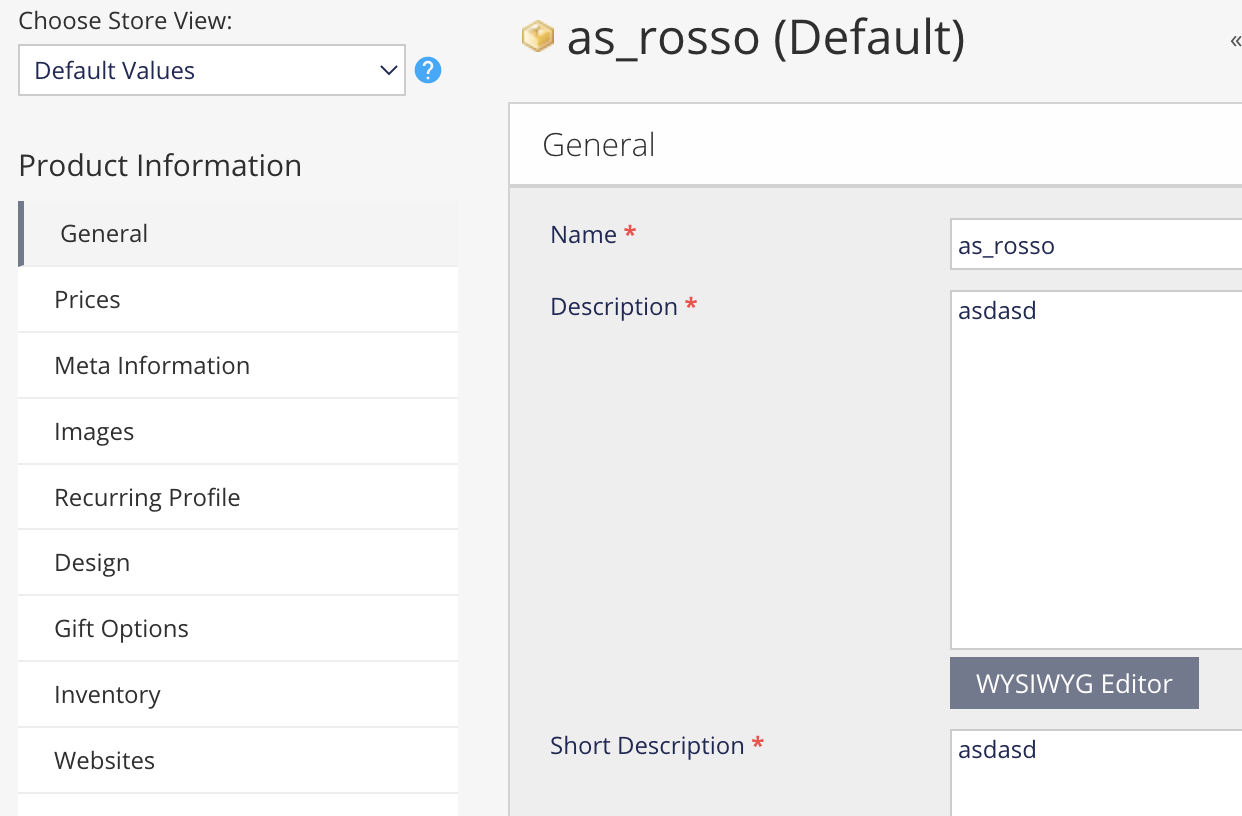This screenshot has height=816, width=1242.
Task: Click the as_rosso (Default) page title
Action: (x=766, y=38)
